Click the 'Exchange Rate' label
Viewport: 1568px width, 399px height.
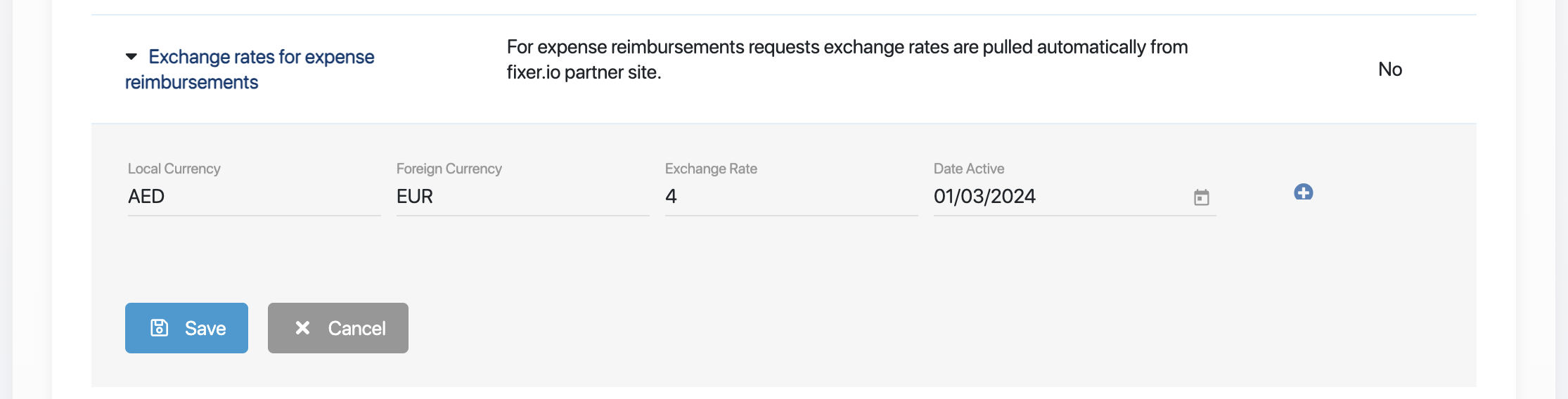(710, 169)
